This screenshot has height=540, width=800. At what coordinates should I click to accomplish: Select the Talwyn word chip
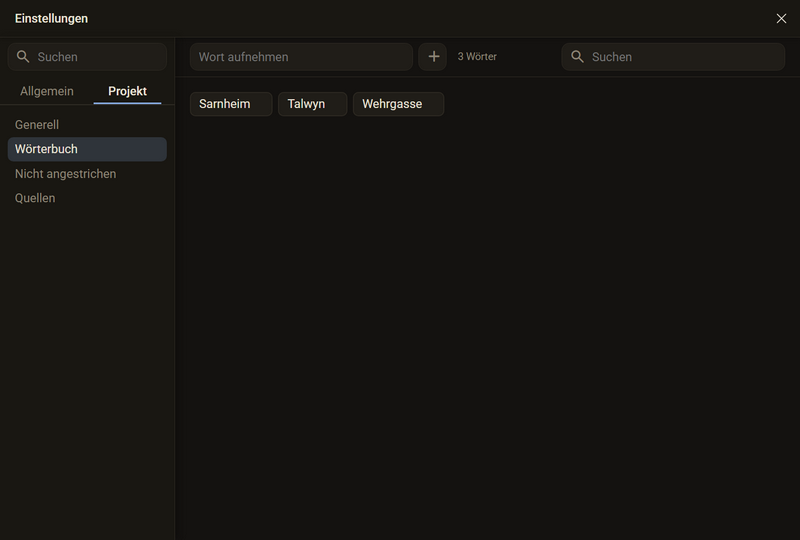(x=313, y=104)
